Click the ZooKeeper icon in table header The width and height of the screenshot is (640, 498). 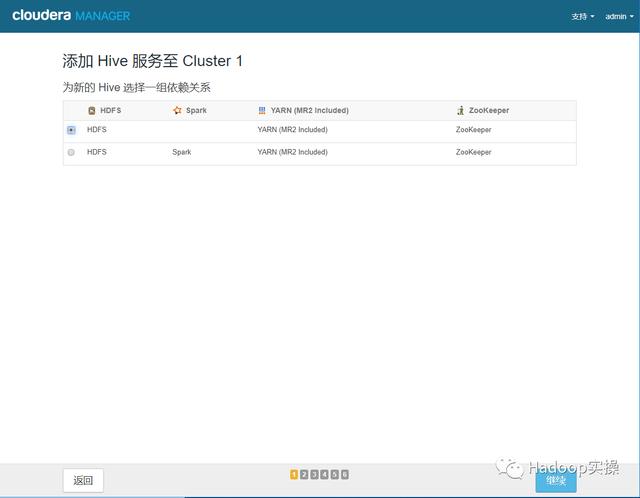coord(460,110)
